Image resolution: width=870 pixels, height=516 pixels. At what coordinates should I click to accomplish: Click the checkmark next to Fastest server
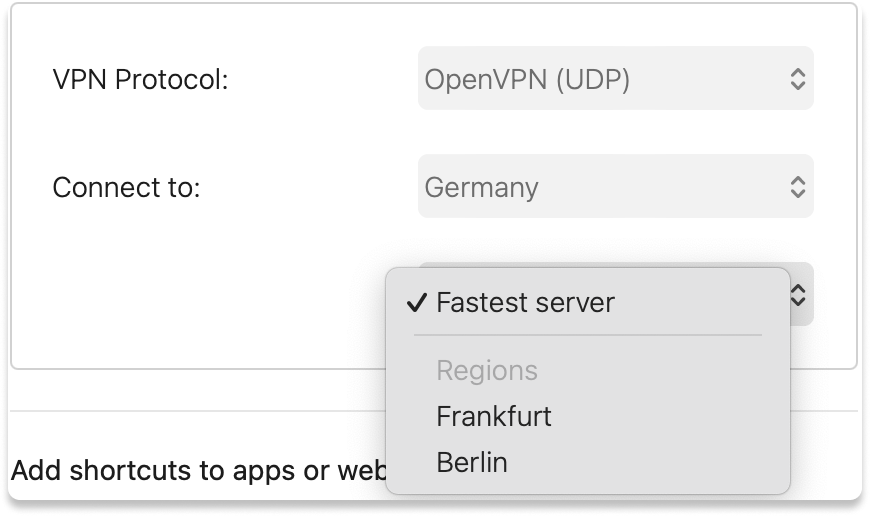click(418, 302)
